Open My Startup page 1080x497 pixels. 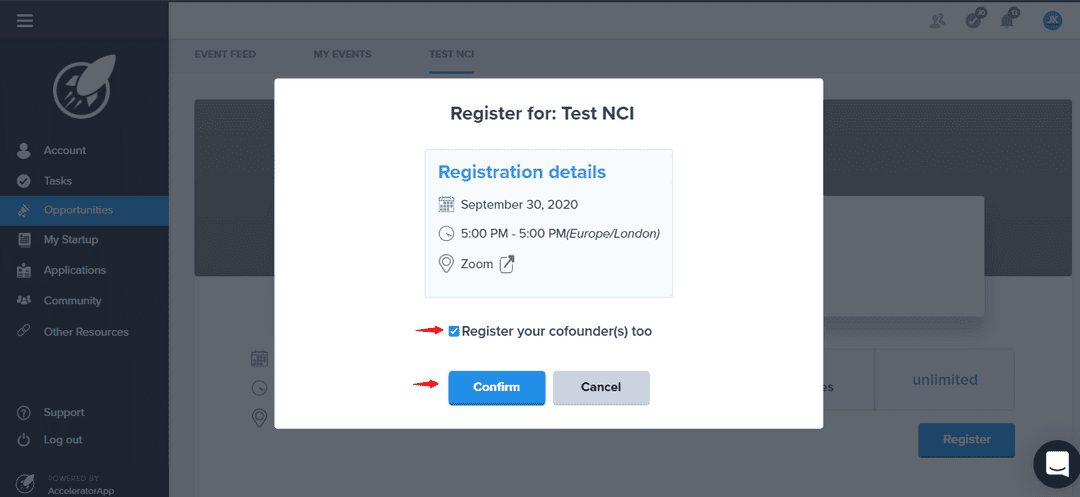click(x=70, y=240)
